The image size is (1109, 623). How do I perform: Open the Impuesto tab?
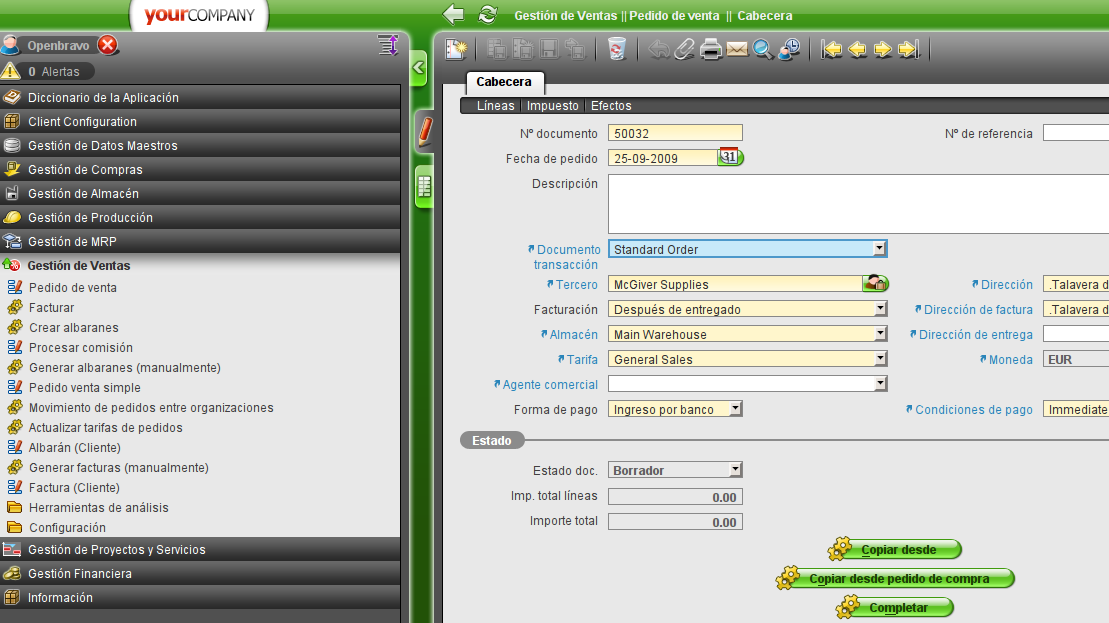click(x=552, y=105)
